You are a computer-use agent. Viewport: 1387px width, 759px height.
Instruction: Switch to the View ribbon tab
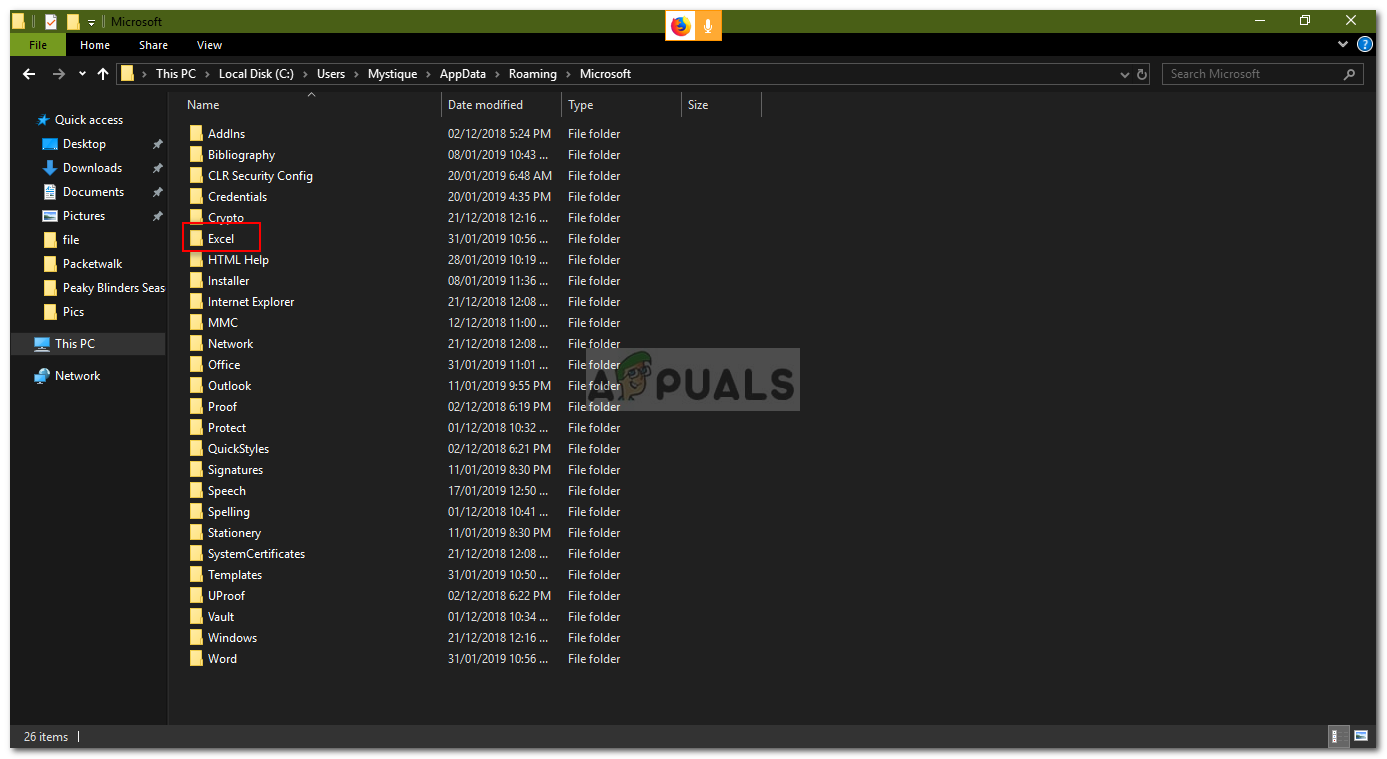point(209,45)
